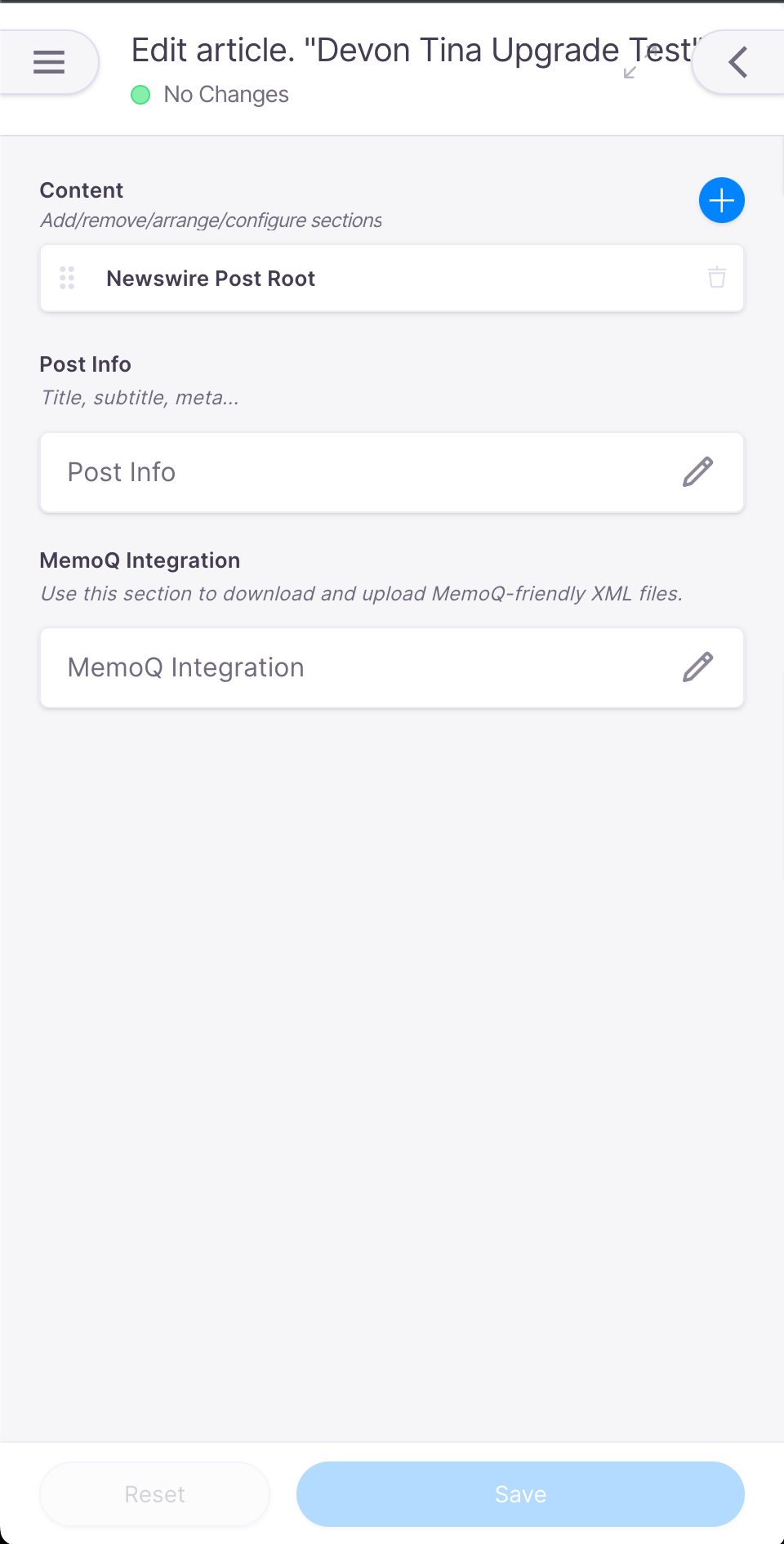The height and width of the screenshot is (1544, 784).
Task: Delete the Newswire Post Root section
Action: point(716,278)
